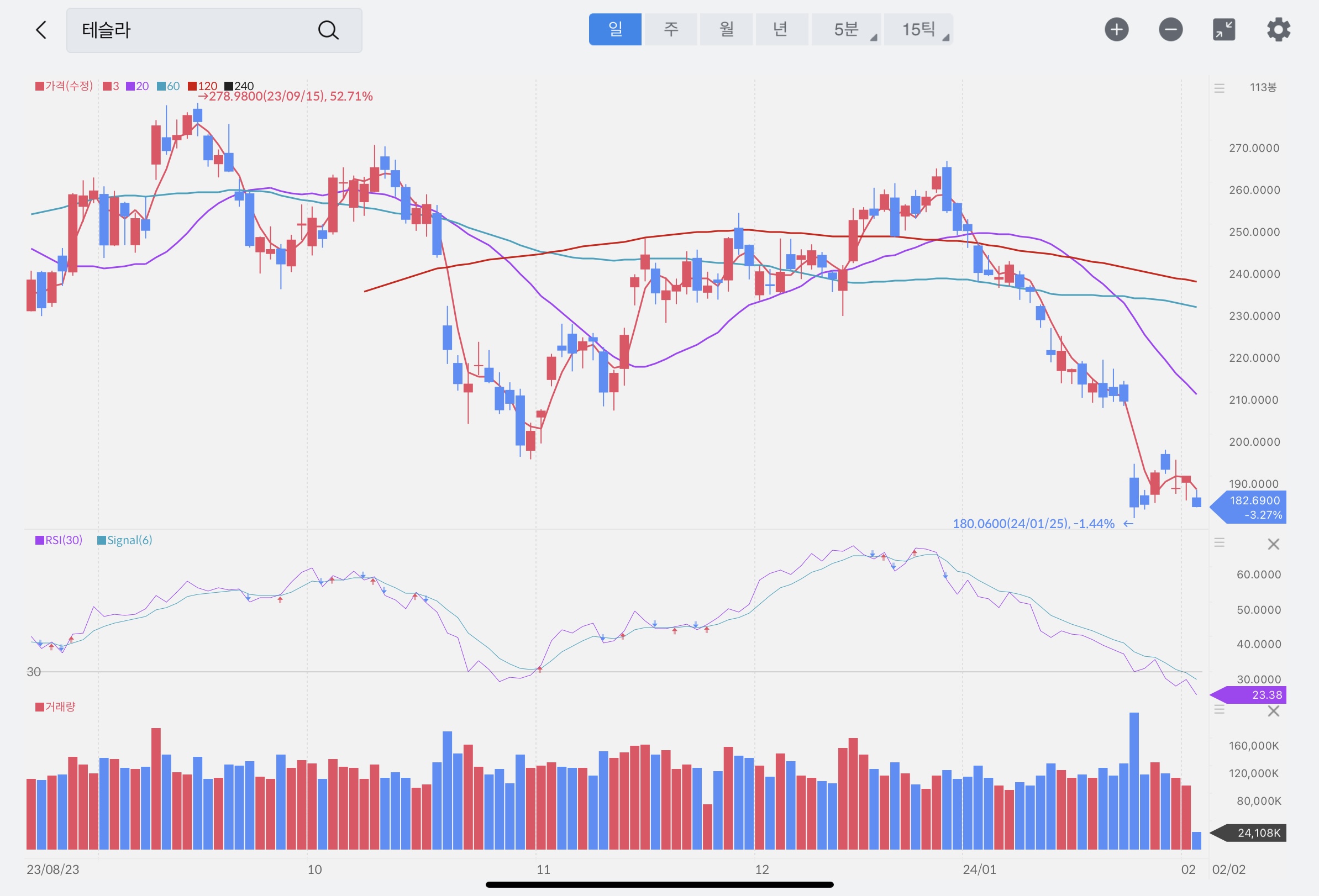This screenshot has height=896, width=1319.
Task: Switch to the 주 weekly tab
Action: pos(671,29)
